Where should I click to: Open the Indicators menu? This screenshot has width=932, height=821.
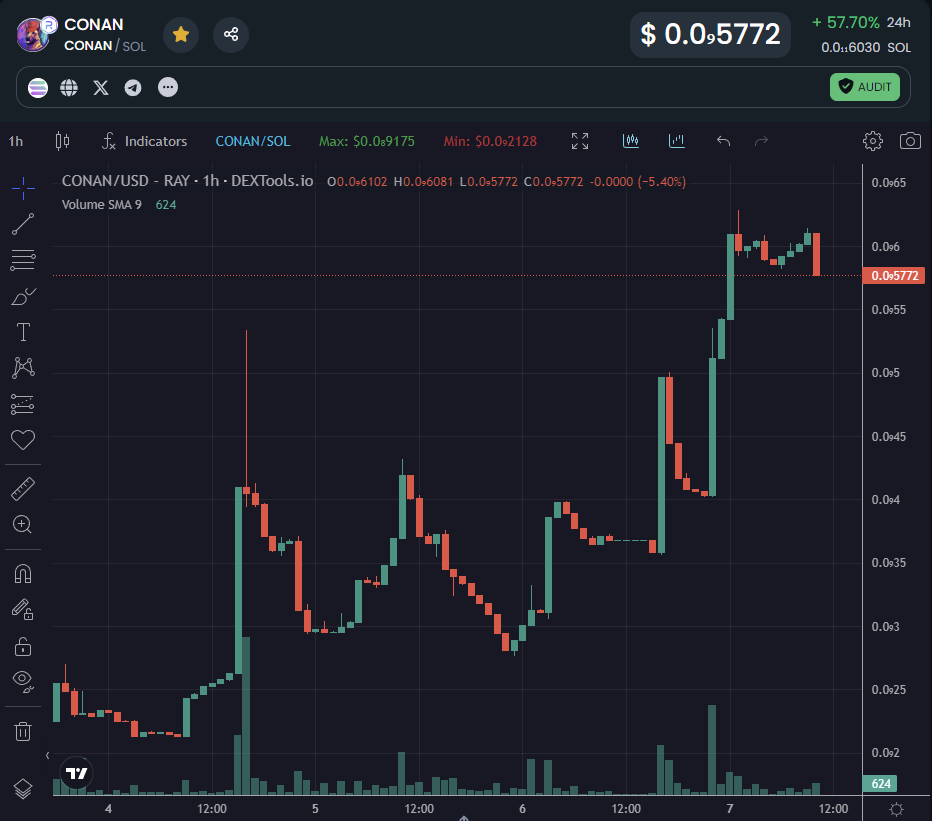coord(144,141)
